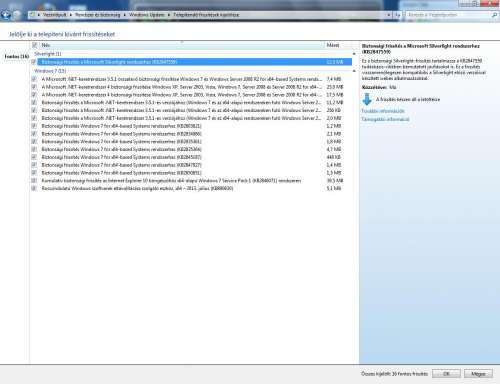Toggle checkbox of the 448 KB Windows 7 update
The width and height of the screenshot is (500, 384).
point(34,157)
